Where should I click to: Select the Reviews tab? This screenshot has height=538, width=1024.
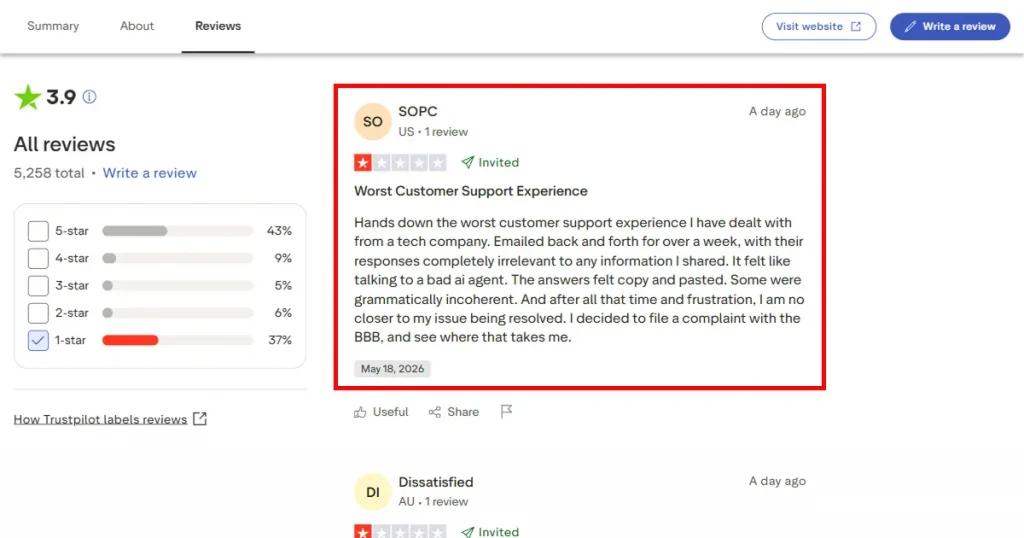click(218, 26)
